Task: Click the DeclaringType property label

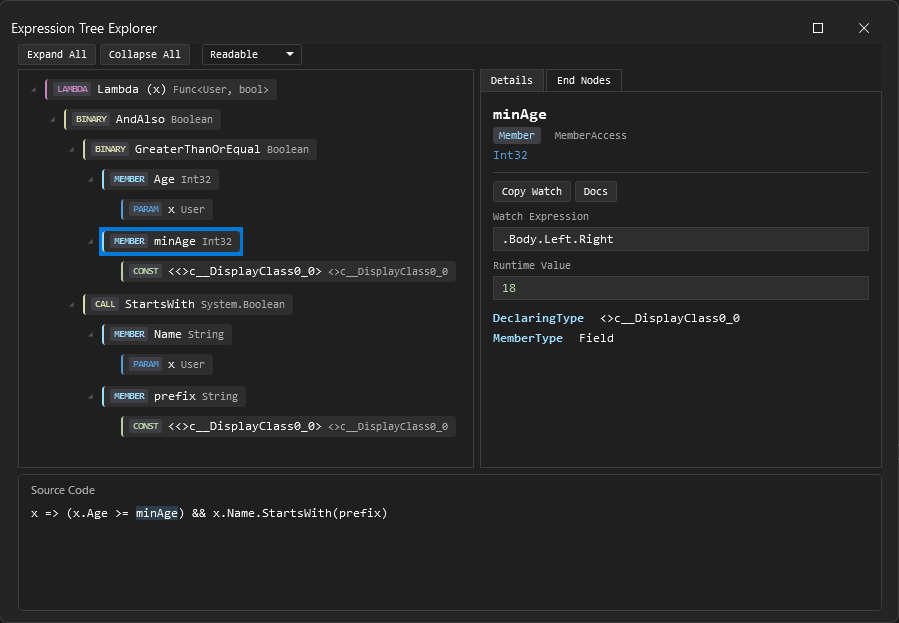Action: click(538, 318)
